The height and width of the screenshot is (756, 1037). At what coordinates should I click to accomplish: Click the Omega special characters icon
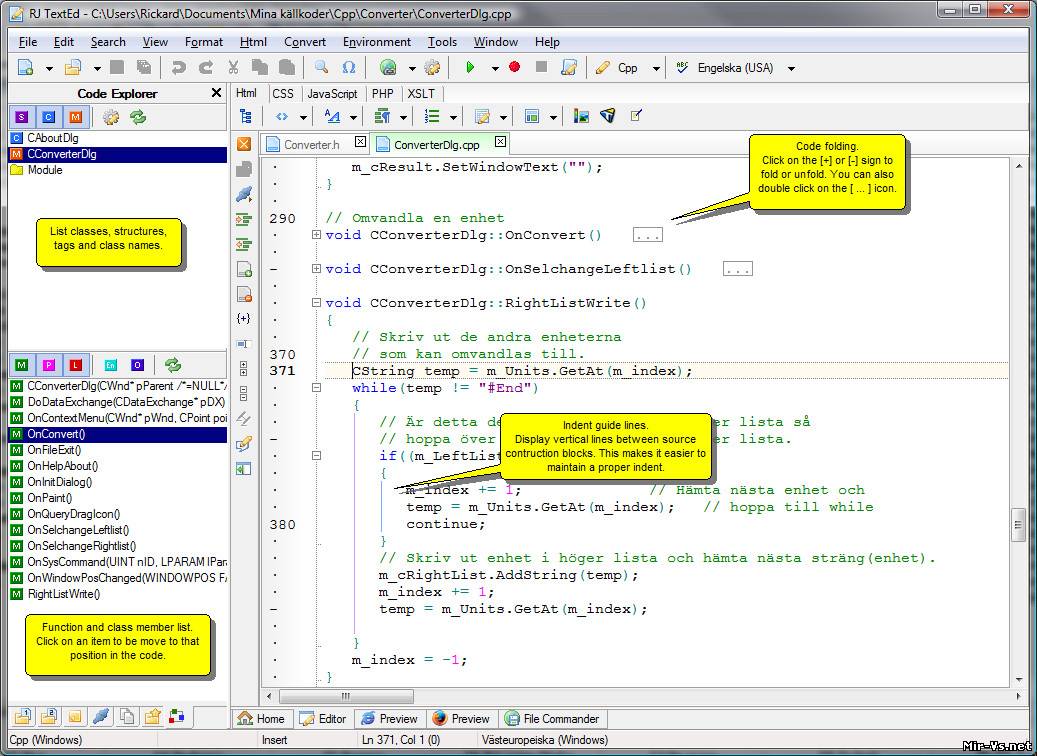[349, 68]
